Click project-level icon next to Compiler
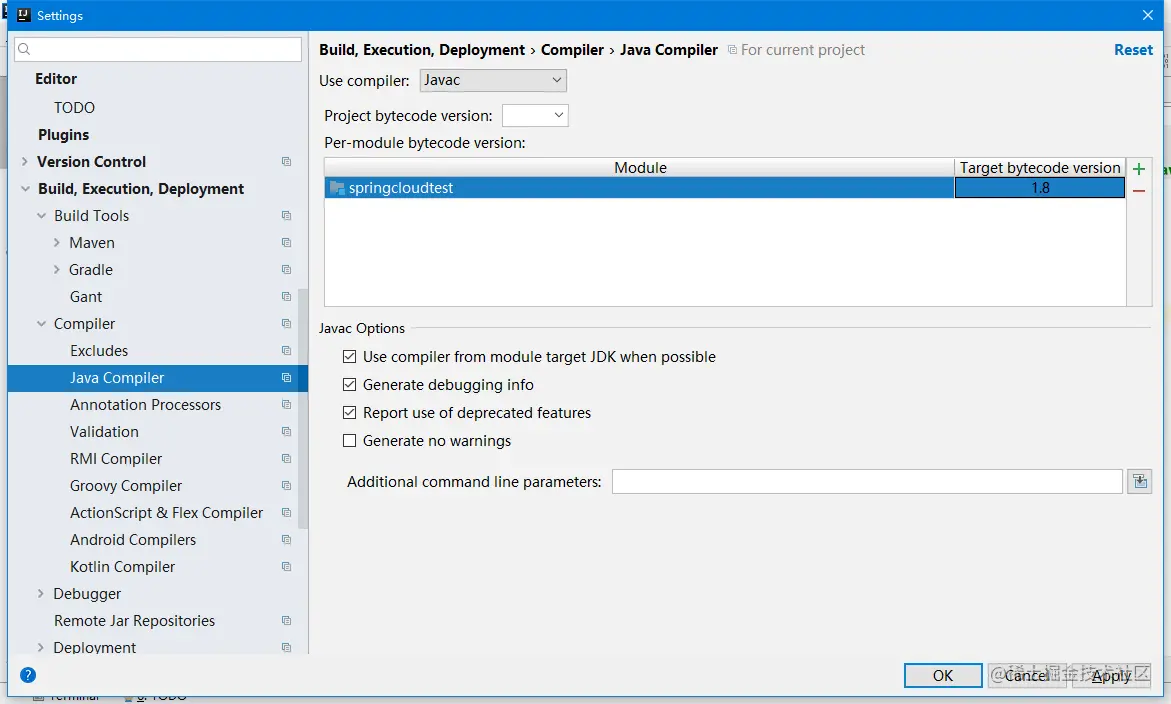Image resolution: width=1171 pixels, height=704 pixels. [x=286, y=323]
